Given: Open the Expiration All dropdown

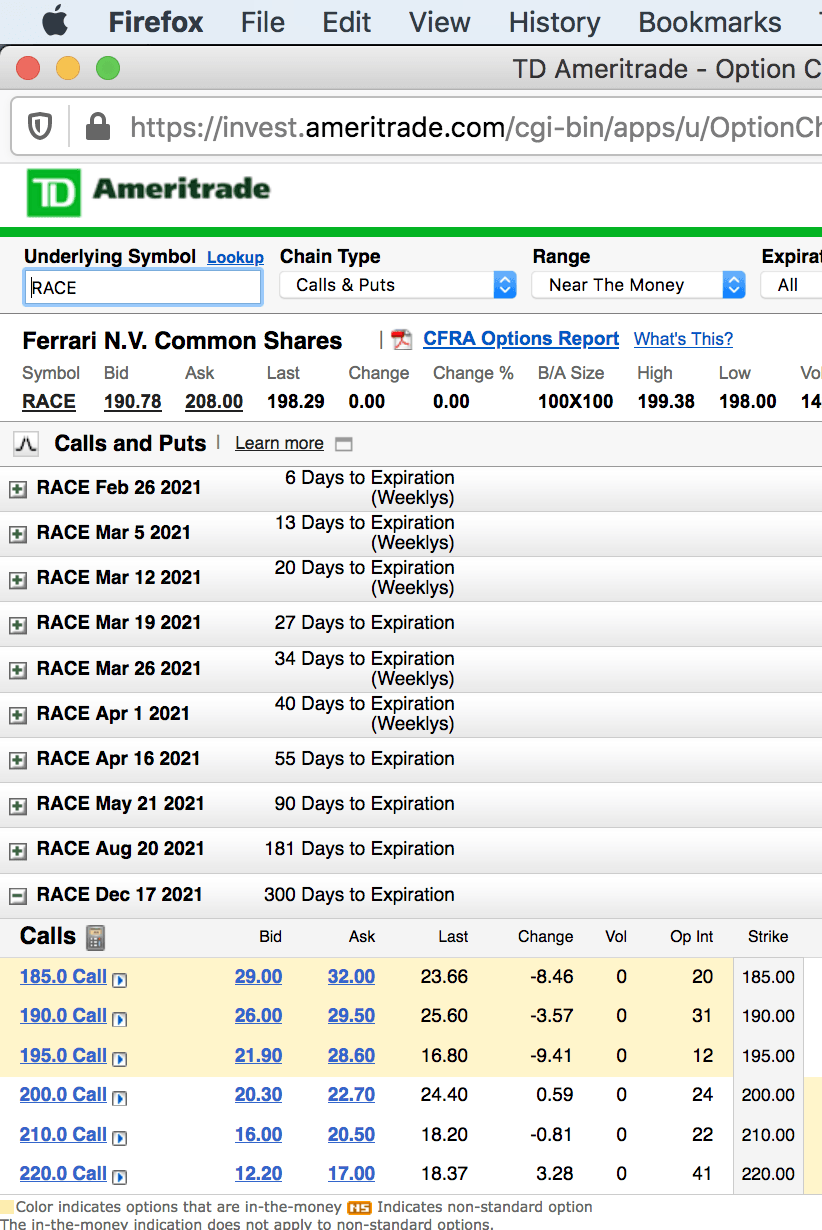Looking at the screenshot, I should (x=792, y=285).
